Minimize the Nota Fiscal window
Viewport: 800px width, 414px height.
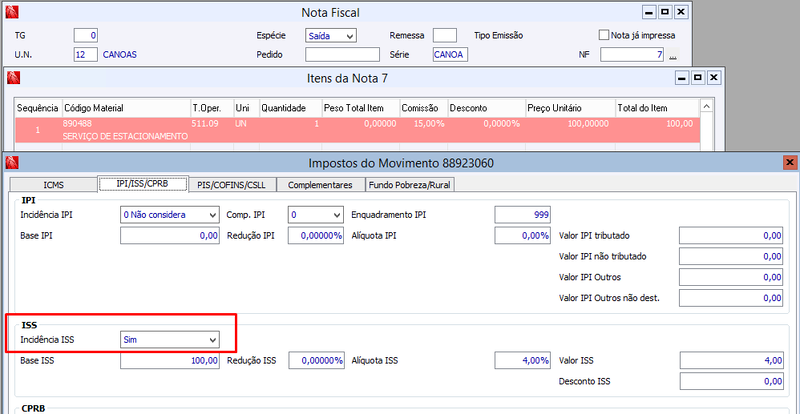649,12
